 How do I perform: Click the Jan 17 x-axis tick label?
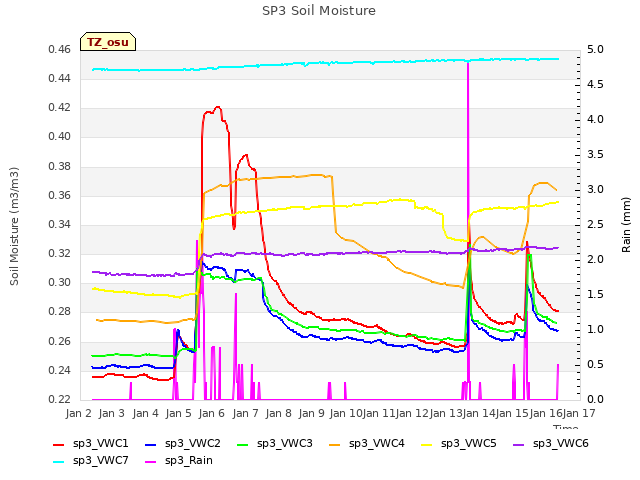click(579, 413)
